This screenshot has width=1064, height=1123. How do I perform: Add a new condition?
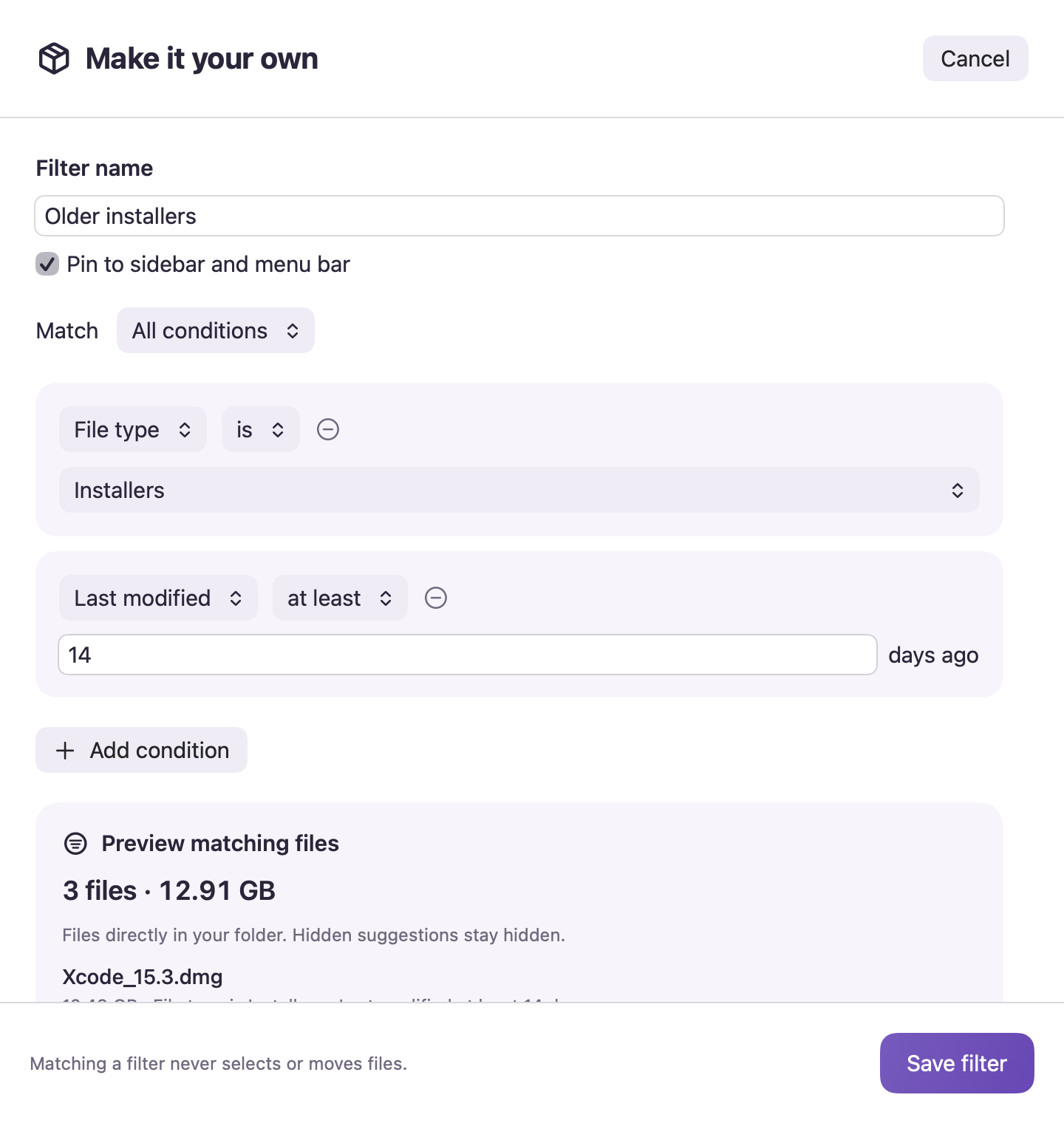[141, 750]
